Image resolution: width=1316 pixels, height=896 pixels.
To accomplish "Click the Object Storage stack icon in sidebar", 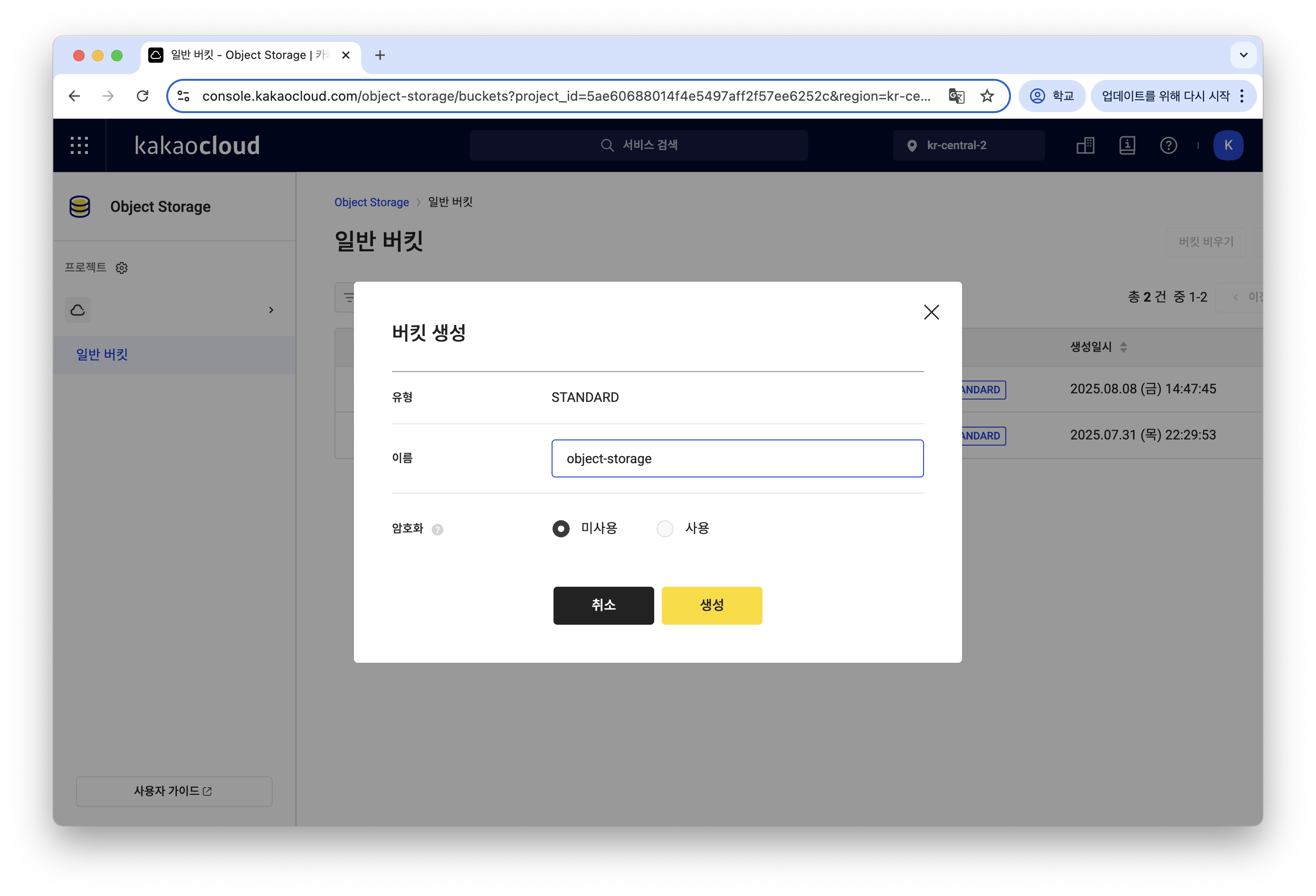I will coord(79,207).
